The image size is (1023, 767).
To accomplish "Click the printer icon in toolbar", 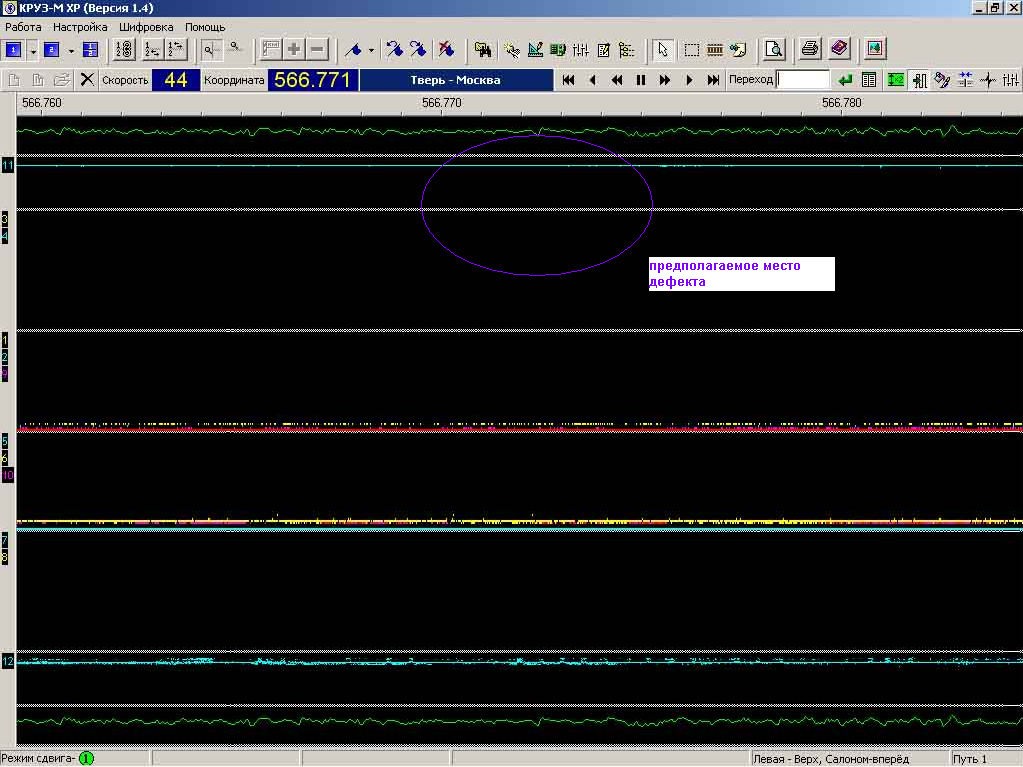I will tap(809, 49).
